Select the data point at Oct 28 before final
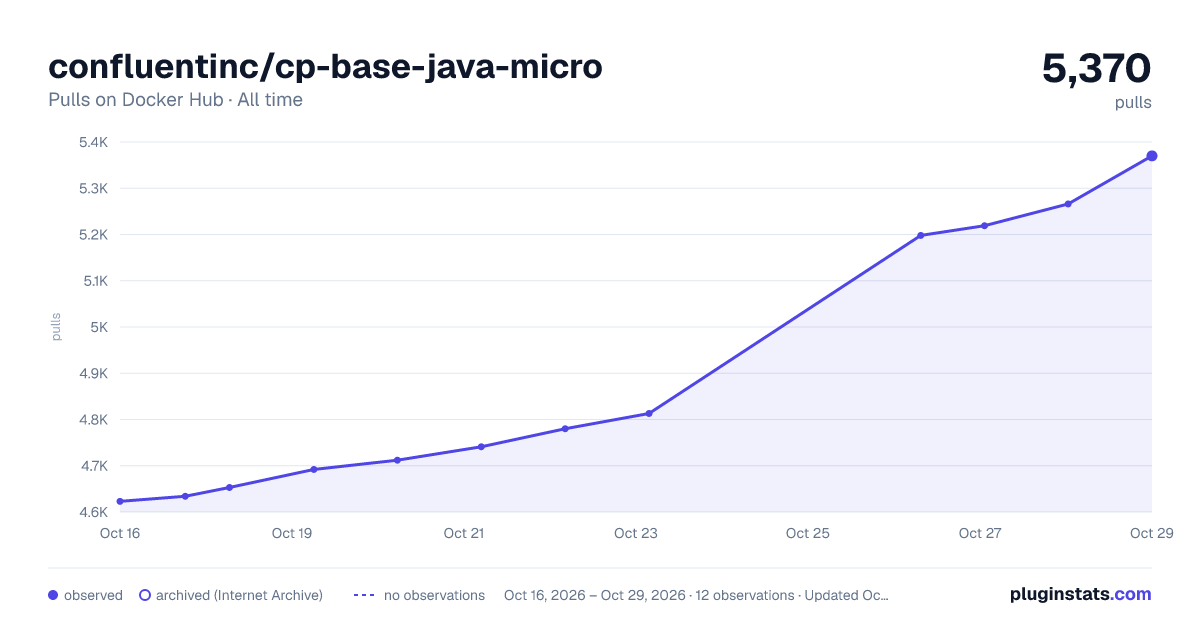This screenshot has width=1200, height=630. pyautogui.click(x=1068, y=204)
